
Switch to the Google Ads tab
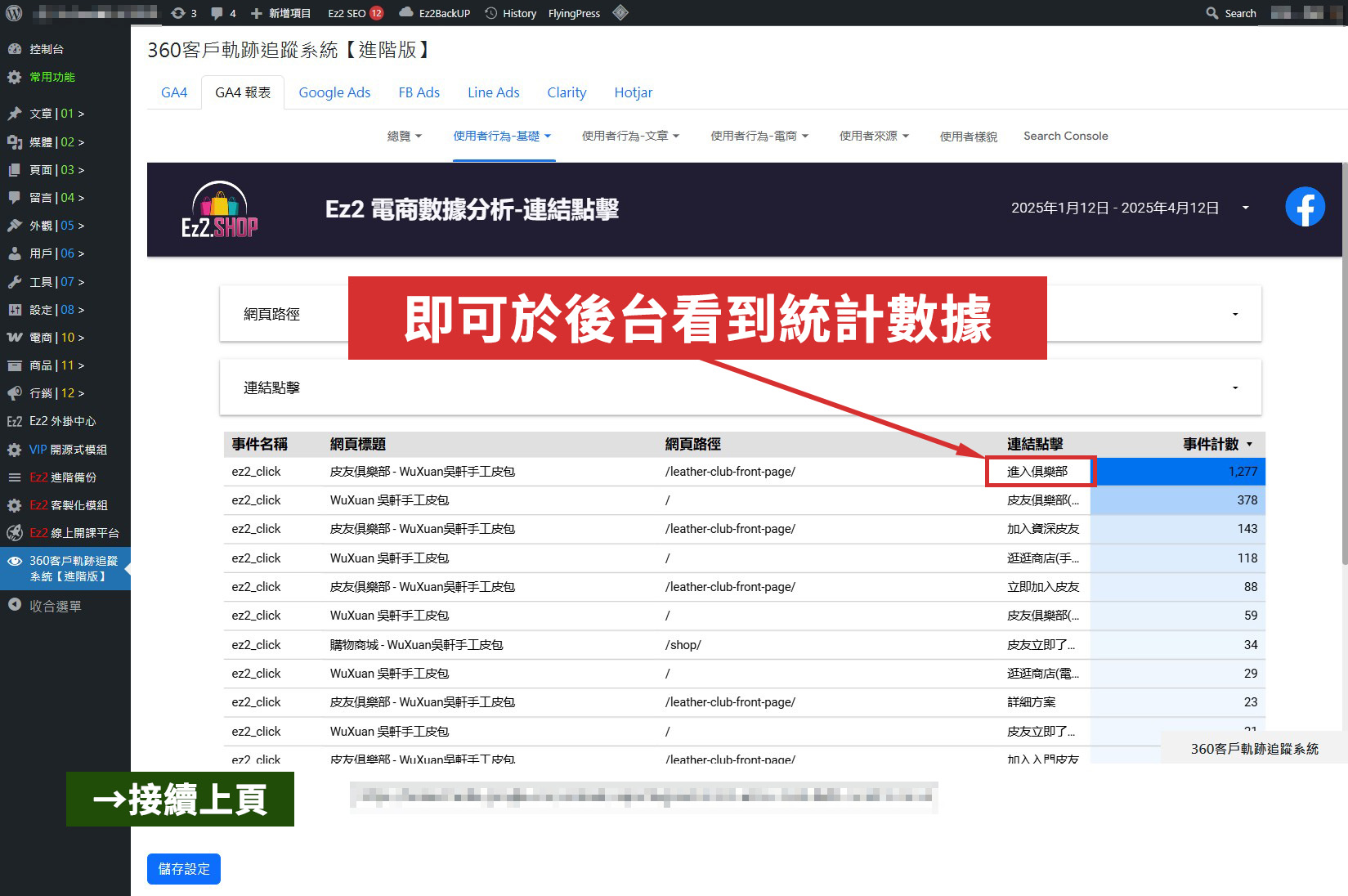point(334,92)
